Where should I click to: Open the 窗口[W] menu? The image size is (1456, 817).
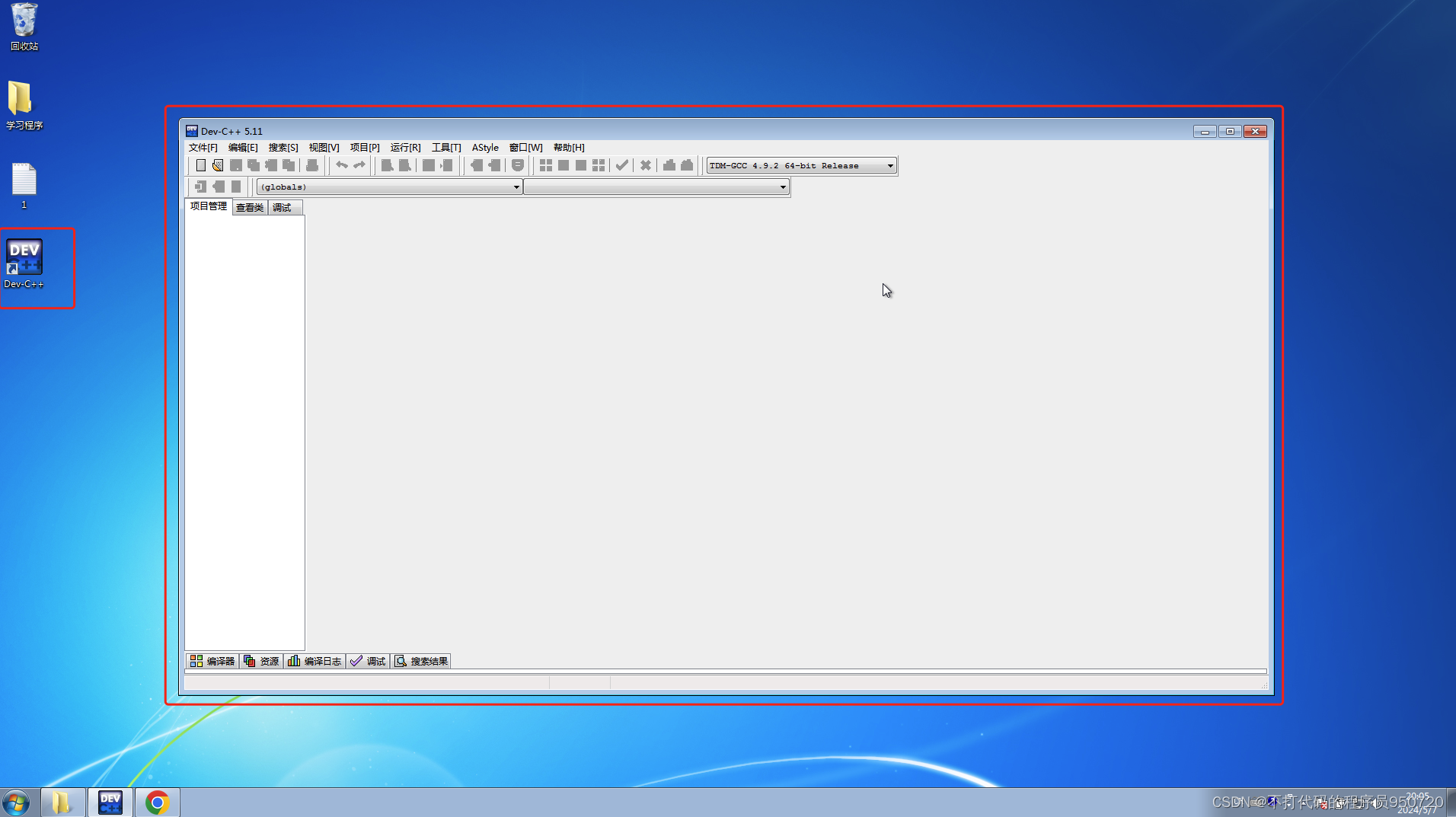click(x=526, y=148)
